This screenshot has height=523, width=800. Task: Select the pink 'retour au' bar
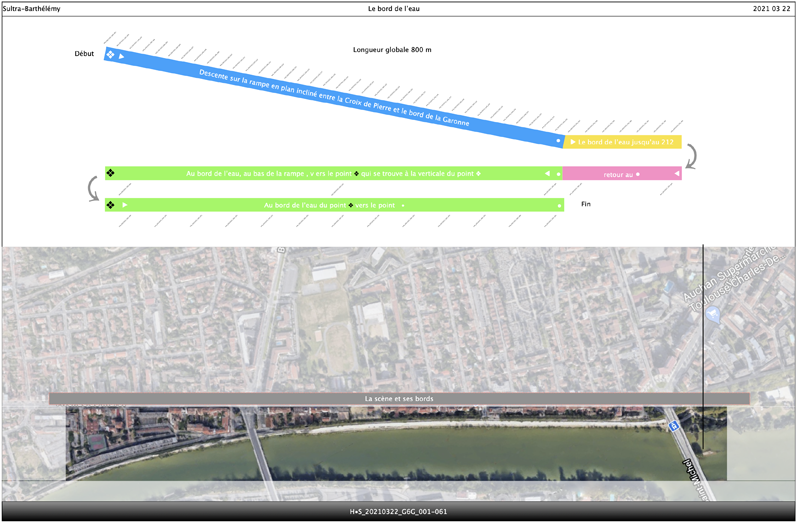pyautogui.click(x=618, y=174)
